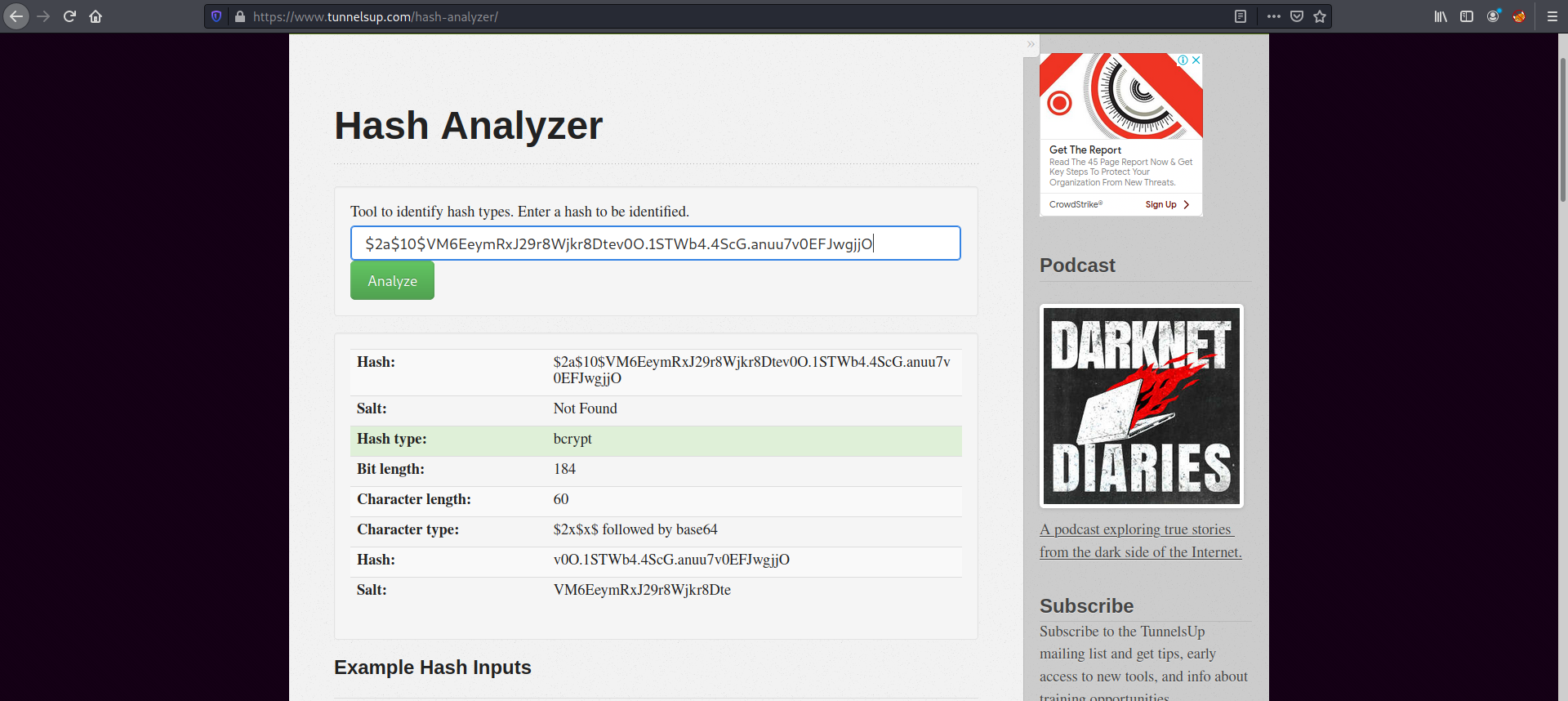Open AdChoices info icon on ad
This screenshot has height=701, width=1568.
(1183, 60)
